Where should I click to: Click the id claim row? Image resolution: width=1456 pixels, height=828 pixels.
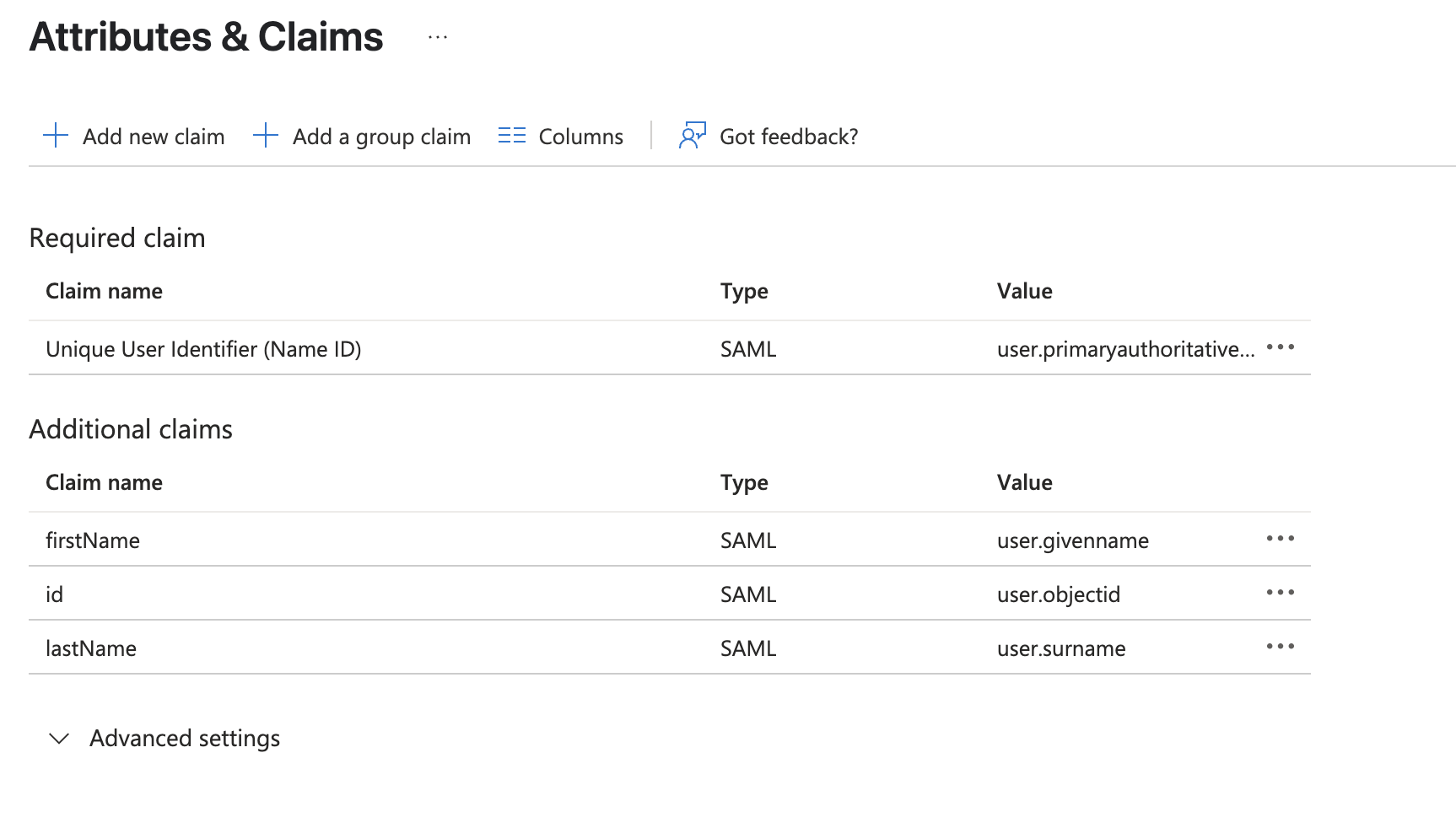[54, 594]
